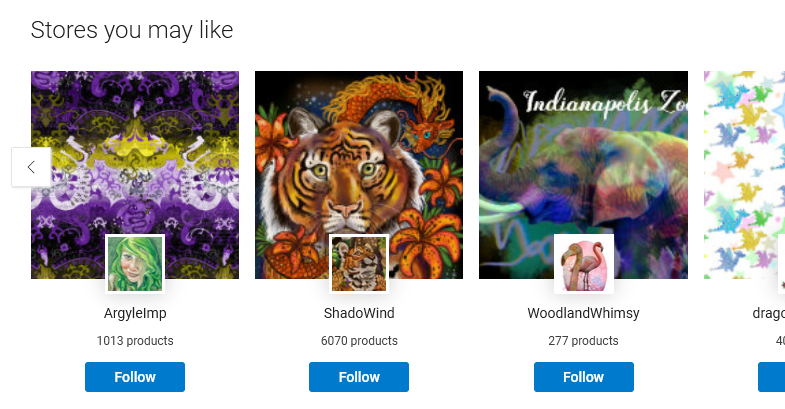Image resolution: width=785 pixels, height=409 pixels.
Task: Open the partially visible dragon store name
Action: coord(768,313)
